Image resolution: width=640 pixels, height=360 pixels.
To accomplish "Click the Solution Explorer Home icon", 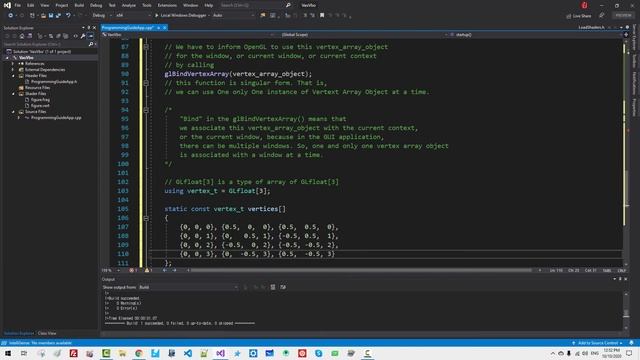I will point(22,36).
